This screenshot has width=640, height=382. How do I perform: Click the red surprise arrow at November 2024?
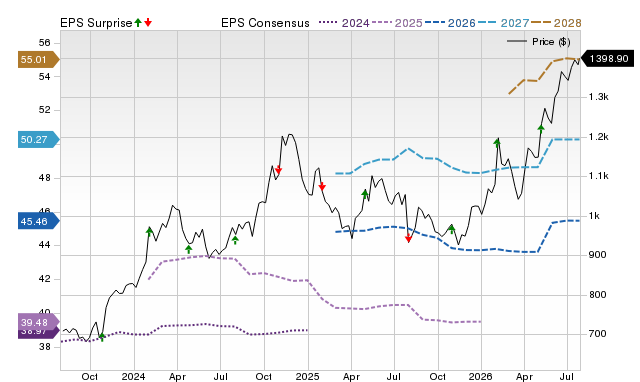point(278,170)
